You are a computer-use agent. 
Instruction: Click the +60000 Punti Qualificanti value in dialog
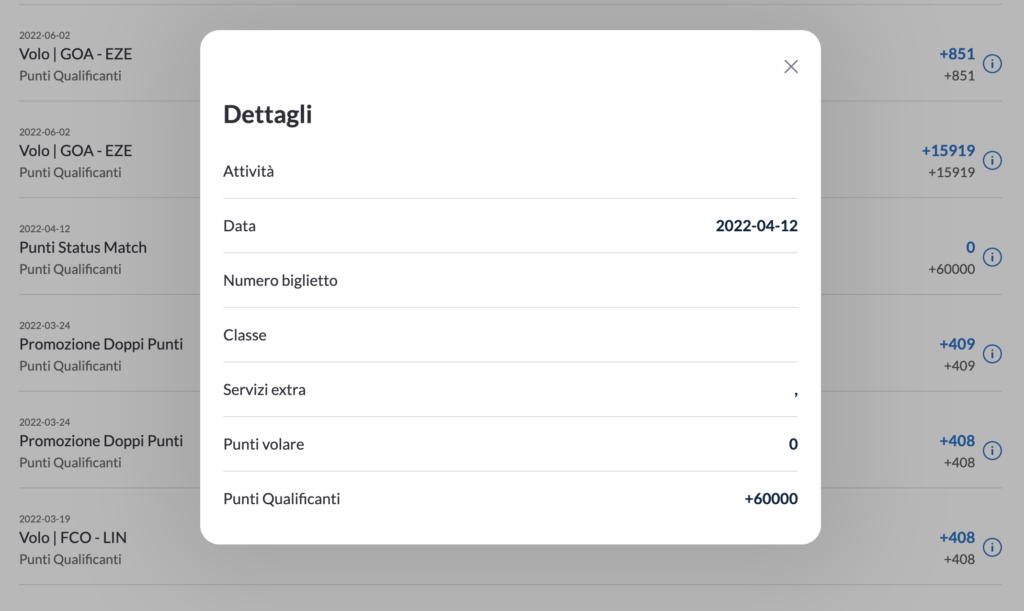point(771,499)
